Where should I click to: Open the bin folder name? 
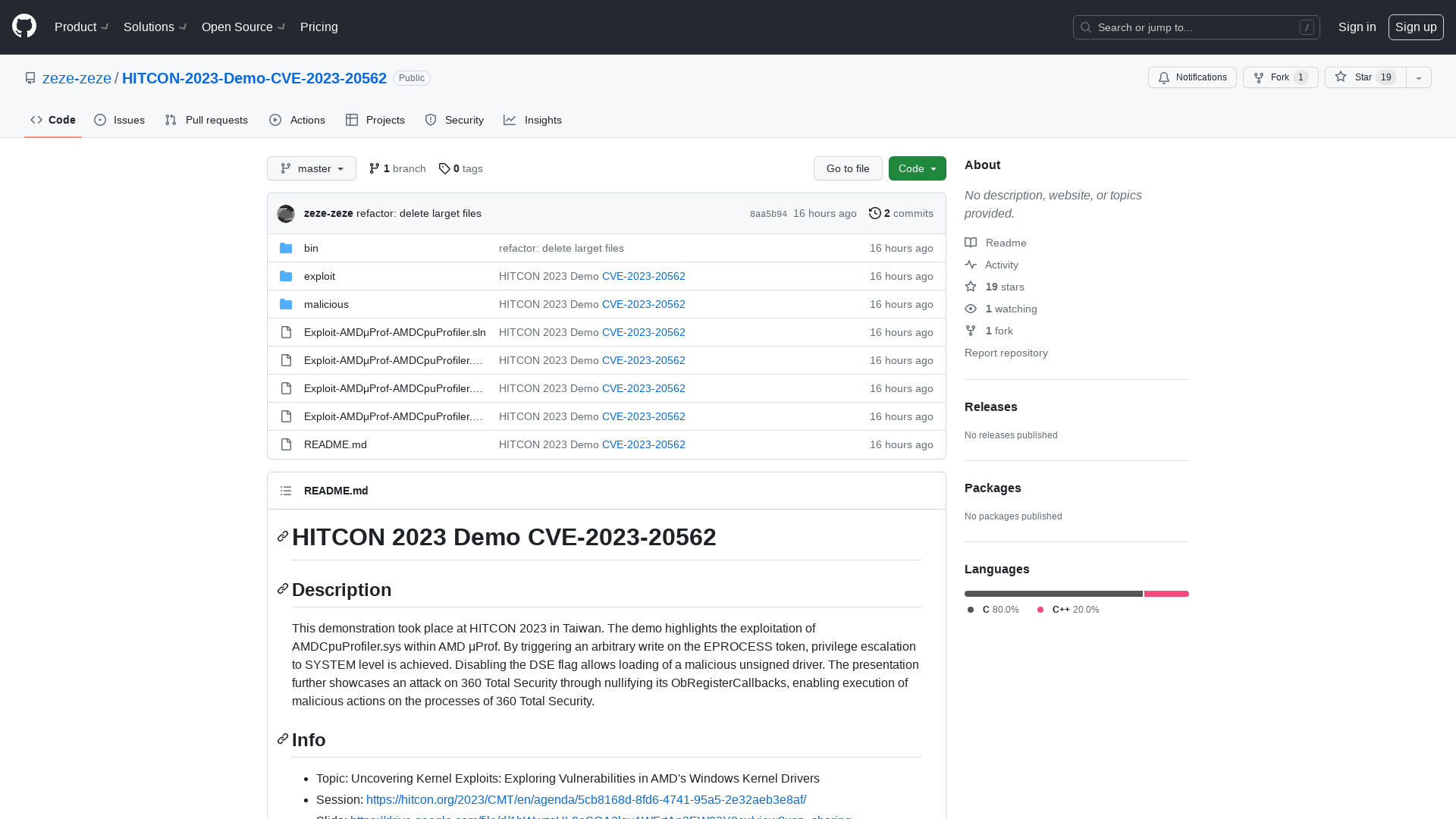(311, 248)
